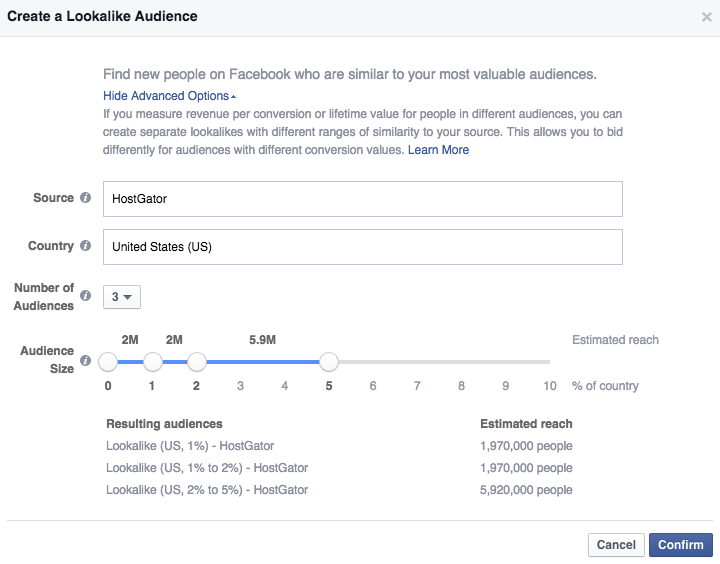Click the 6 mark on slider scale

pos(373,386)
